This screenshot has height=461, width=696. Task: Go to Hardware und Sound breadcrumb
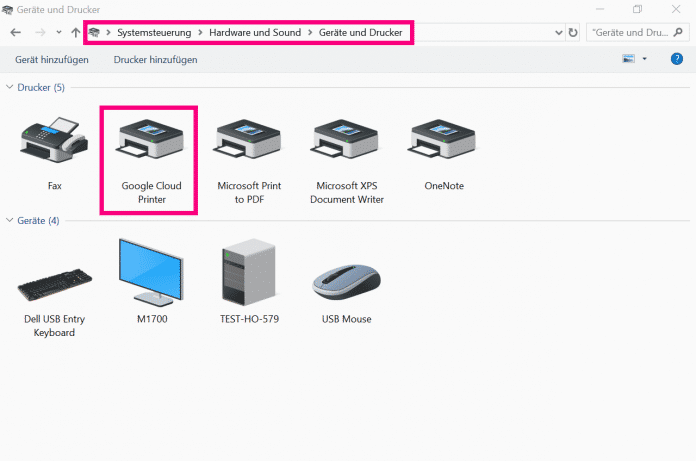point(256,32)
